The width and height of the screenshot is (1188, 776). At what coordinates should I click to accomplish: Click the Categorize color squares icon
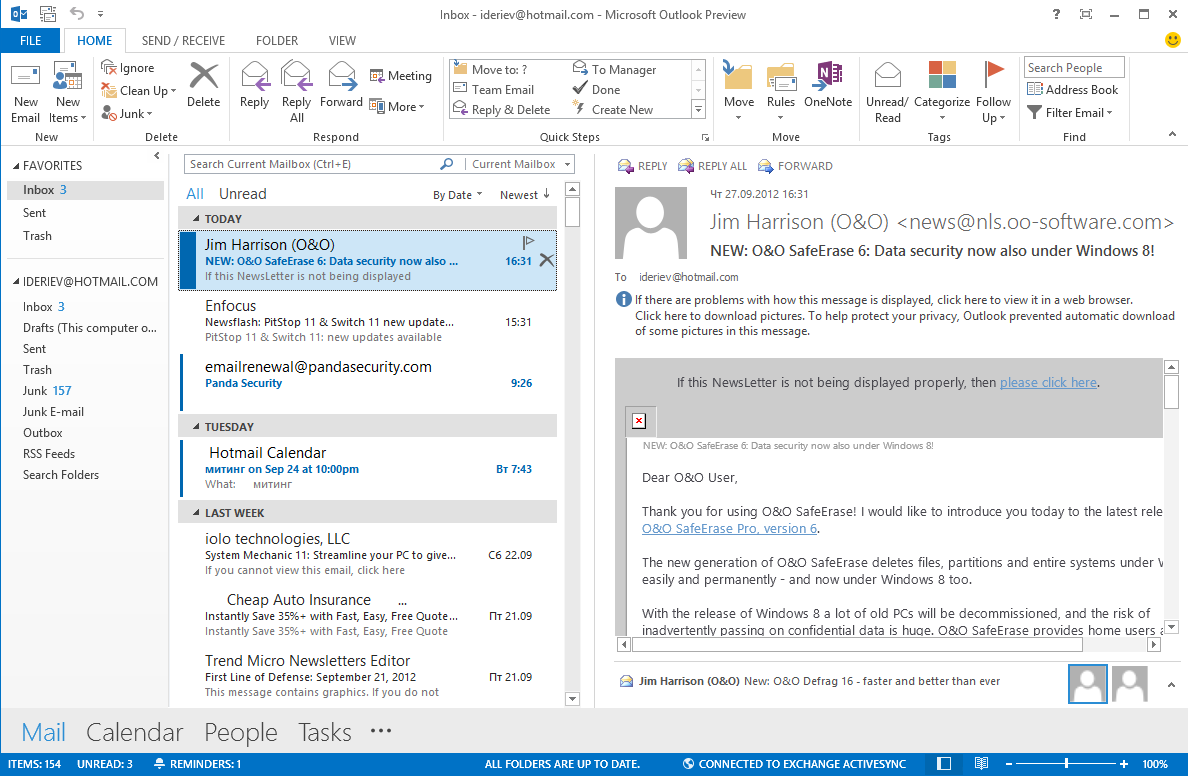(x=942, y=75)
